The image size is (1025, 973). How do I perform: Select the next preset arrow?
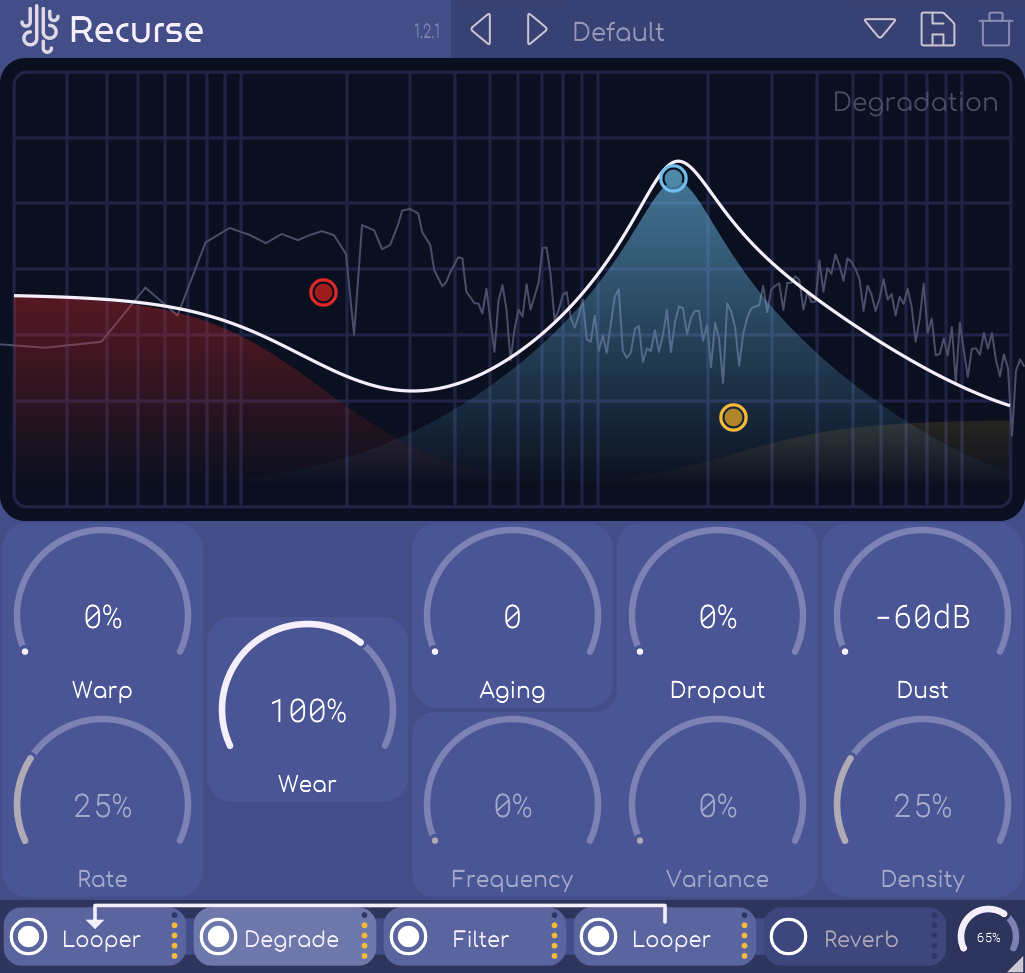tap(537, 30)
